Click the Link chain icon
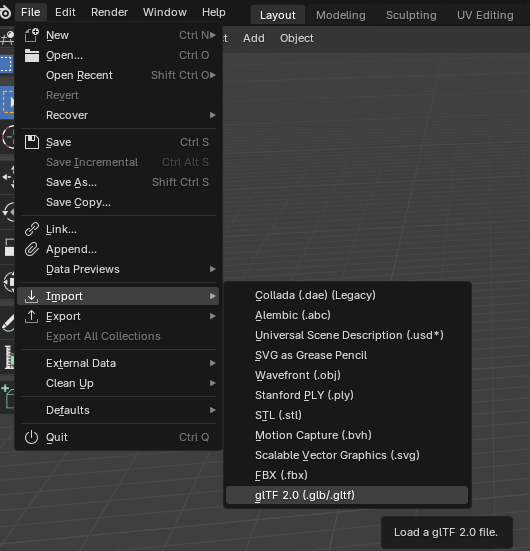This screenshot has width=530, height=551. click(x=32, y=229)
